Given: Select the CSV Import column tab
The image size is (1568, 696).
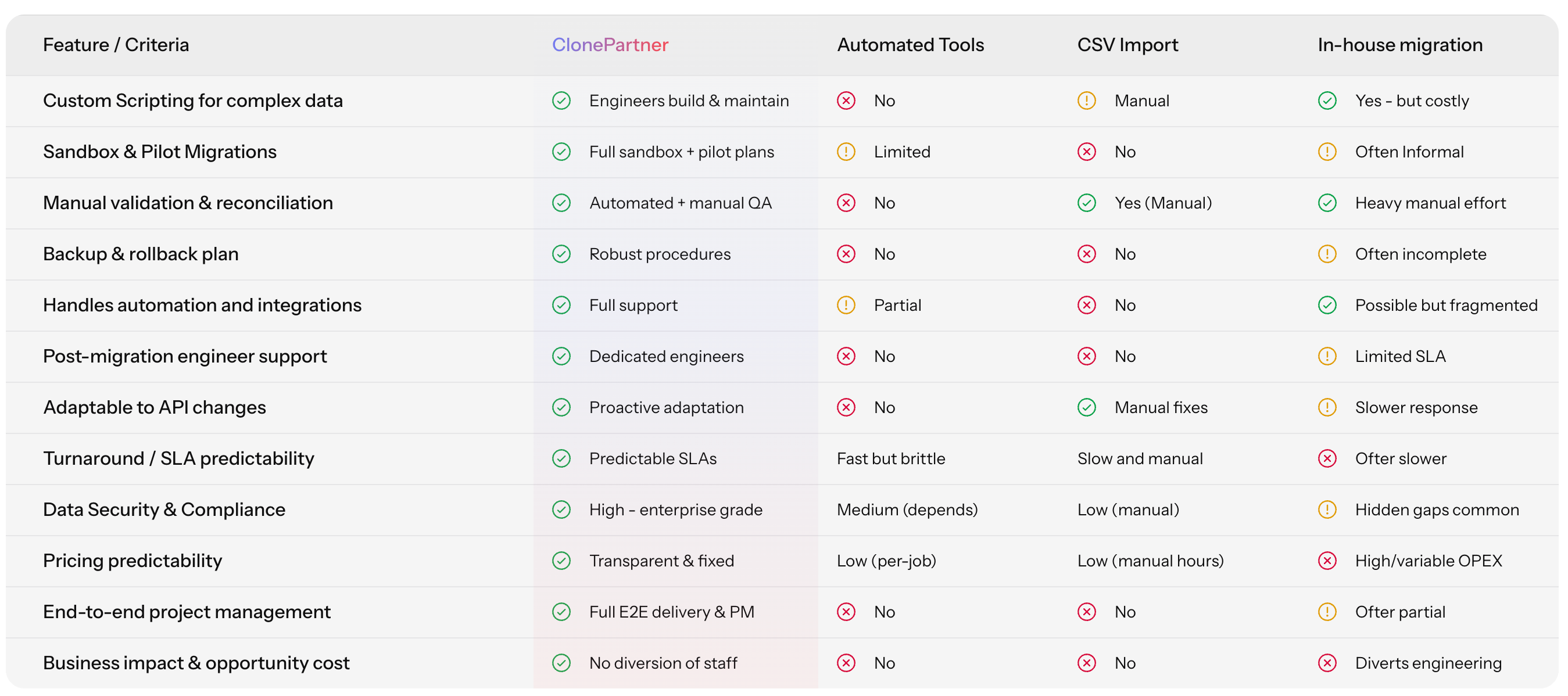Looking at the screenshot, I should [1127, 44].
